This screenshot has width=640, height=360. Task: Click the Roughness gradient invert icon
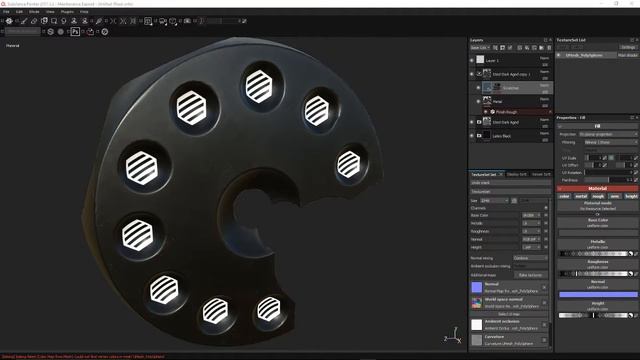631,274
